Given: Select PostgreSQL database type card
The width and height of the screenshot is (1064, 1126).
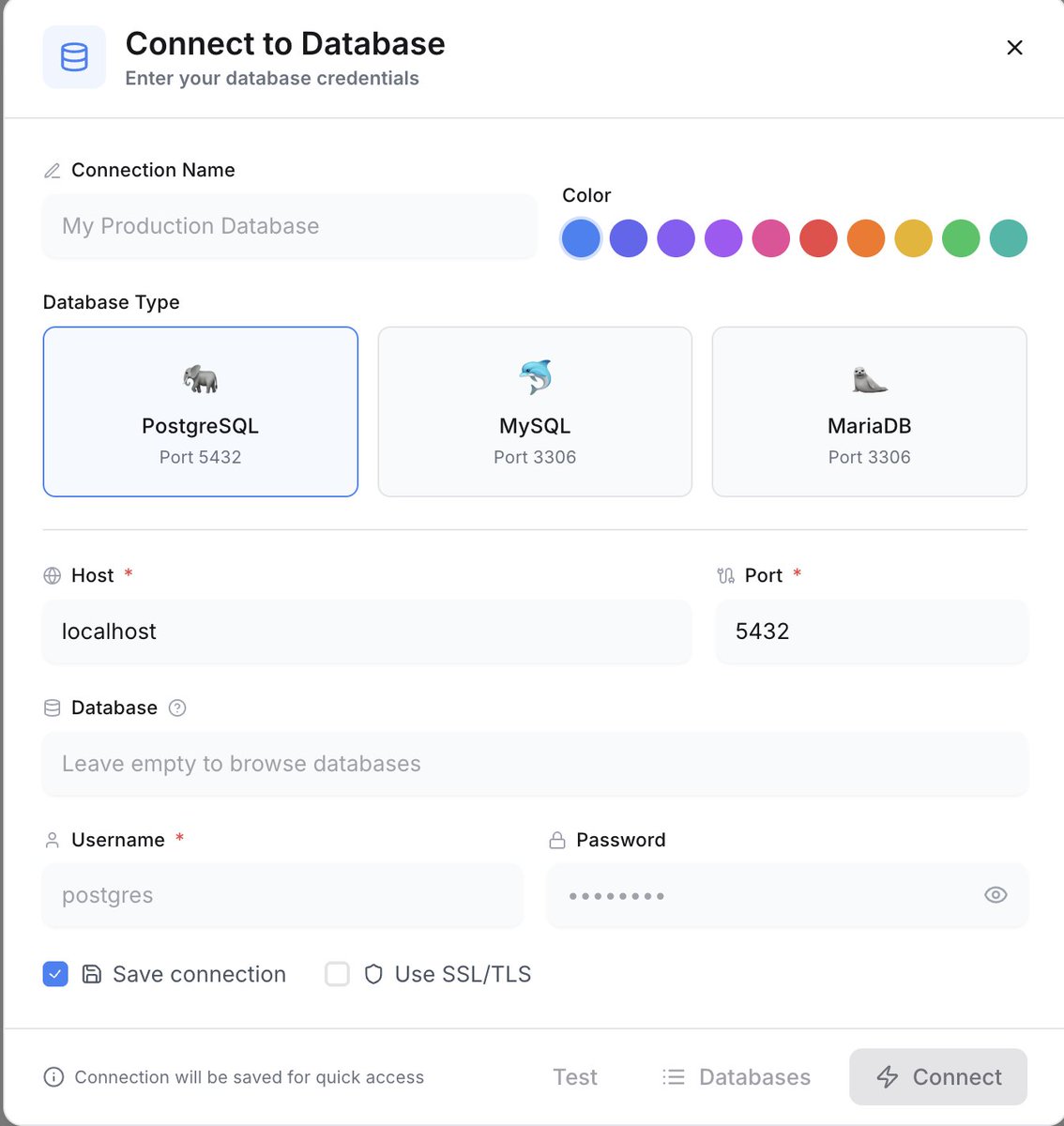Looking at the screenshot, I should pos(201,412).
